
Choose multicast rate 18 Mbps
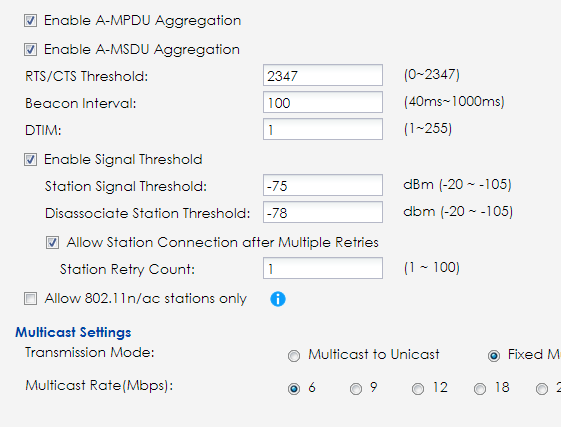pyautogui.click(x=480, y=389)
